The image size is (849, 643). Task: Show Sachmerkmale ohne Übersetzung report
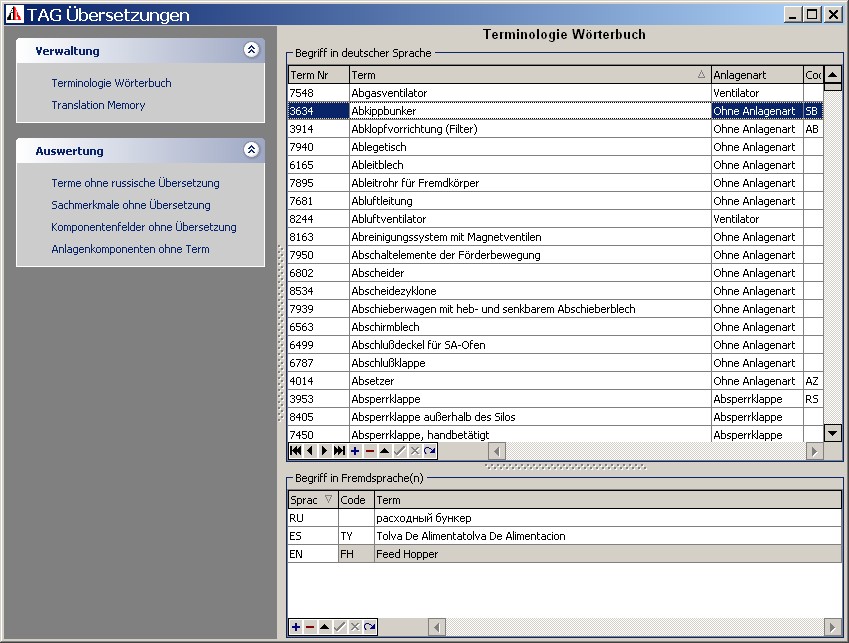(x=131, y=205)
